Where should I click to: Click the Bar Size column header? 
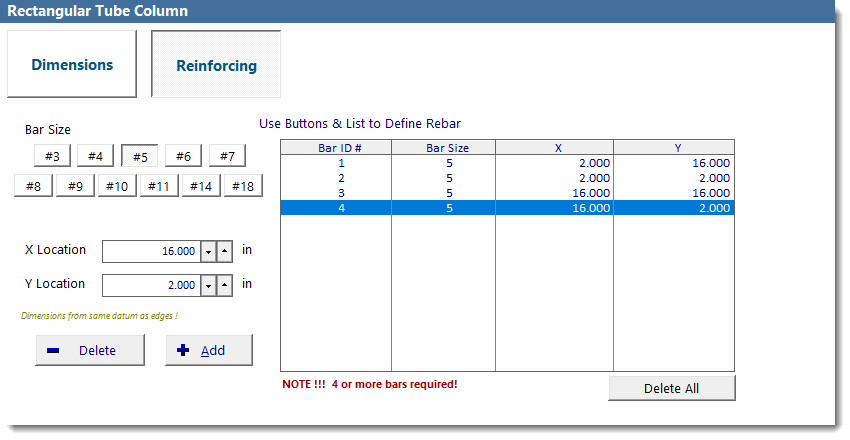point(447,147)
